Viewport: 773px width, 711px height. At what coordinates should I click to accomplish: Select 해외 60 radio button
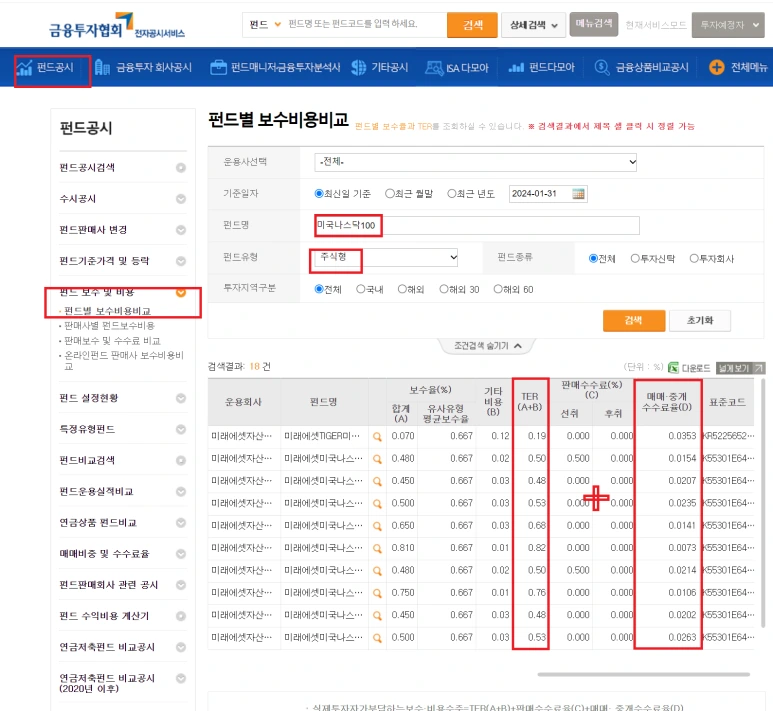(x=498, y=289)
